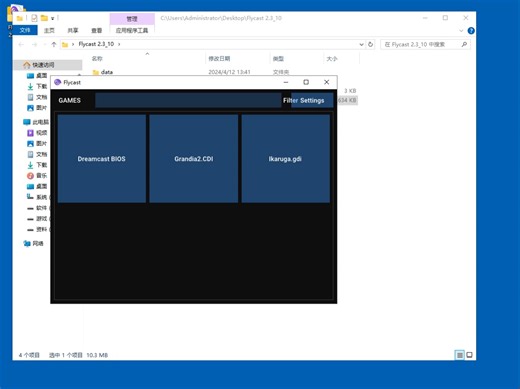
Task: Open the 游戏 drive in navigation pane
Action: [x=42, y=218]
